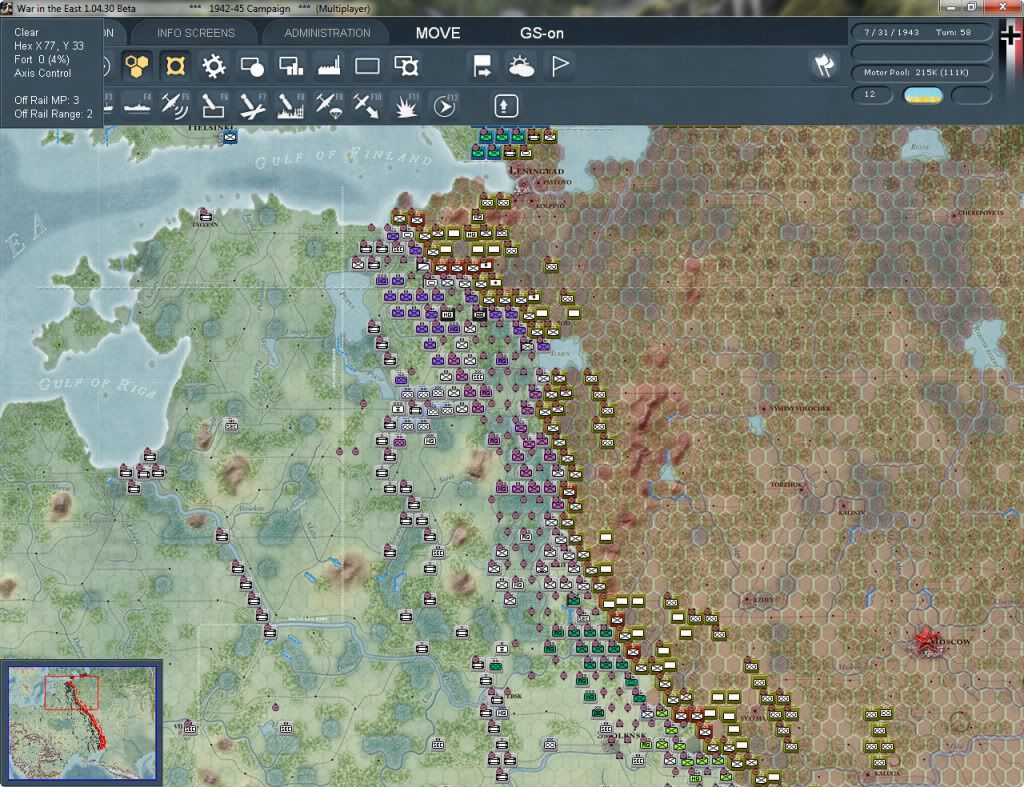The image size is (1024, 787).
Task: Select the F5 air recon mode icon
Action: tap(175, 106)
